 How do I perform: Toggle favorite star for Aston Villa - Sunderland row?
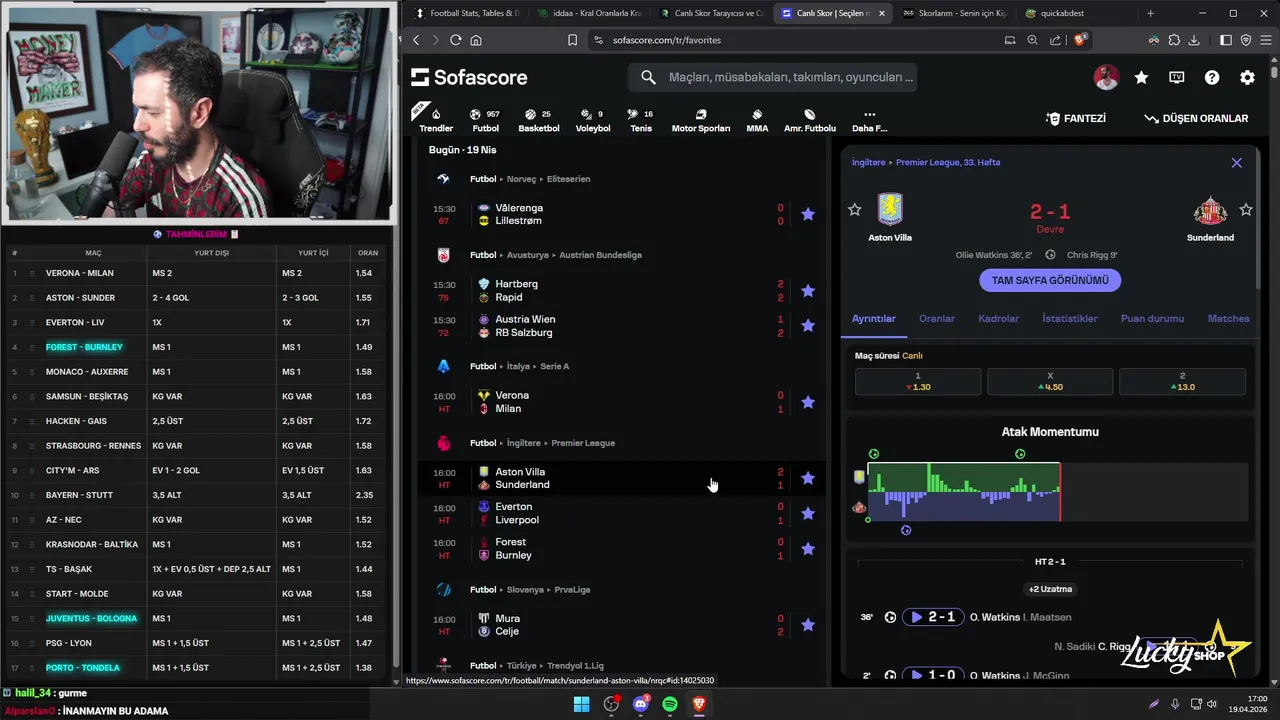tap(808, 478)
